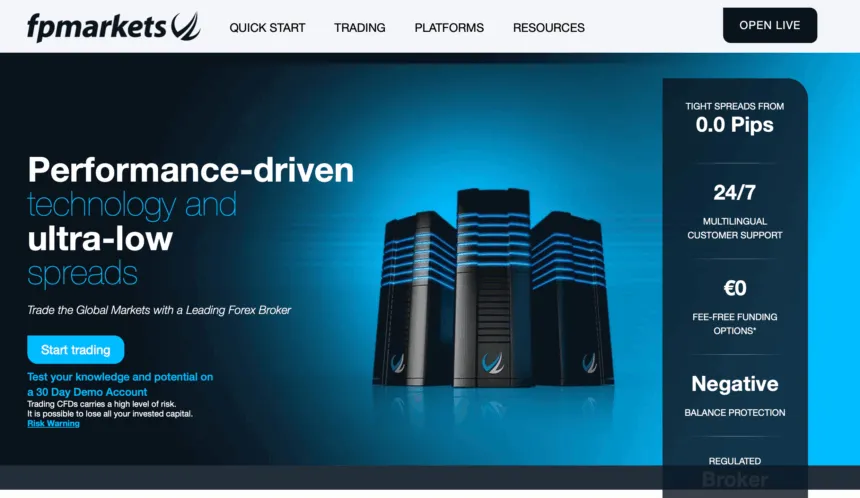
Task: Open the Quick Start menu
Action: [267, 27]
